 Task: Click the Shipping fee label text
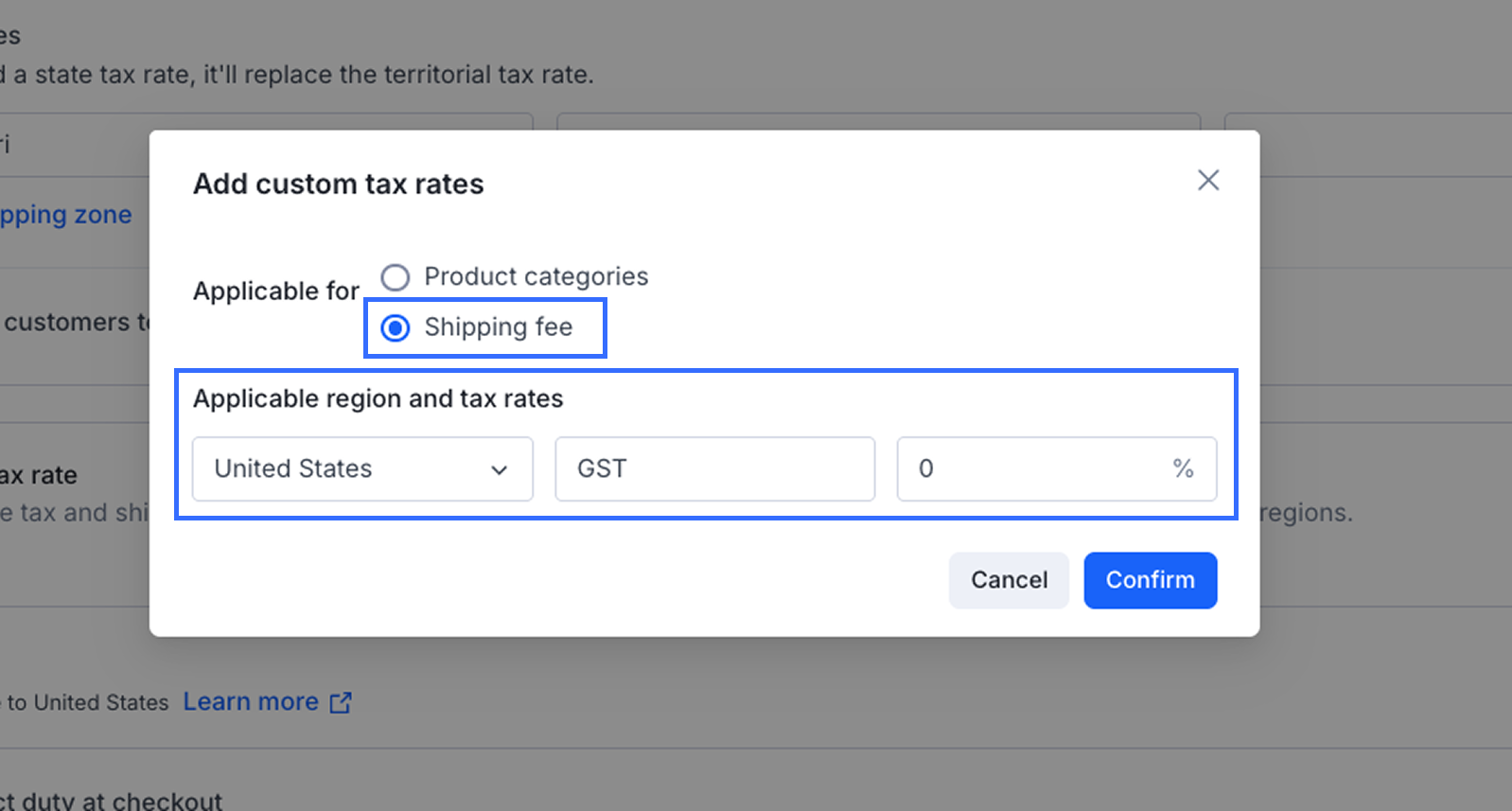[498, 327]
